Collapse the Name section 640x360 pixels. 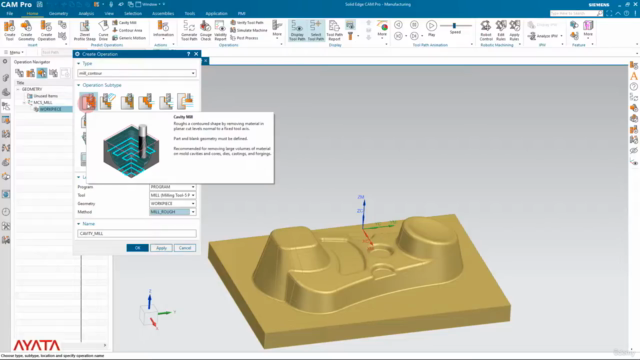pyautogui.click(x=79, y=224)
